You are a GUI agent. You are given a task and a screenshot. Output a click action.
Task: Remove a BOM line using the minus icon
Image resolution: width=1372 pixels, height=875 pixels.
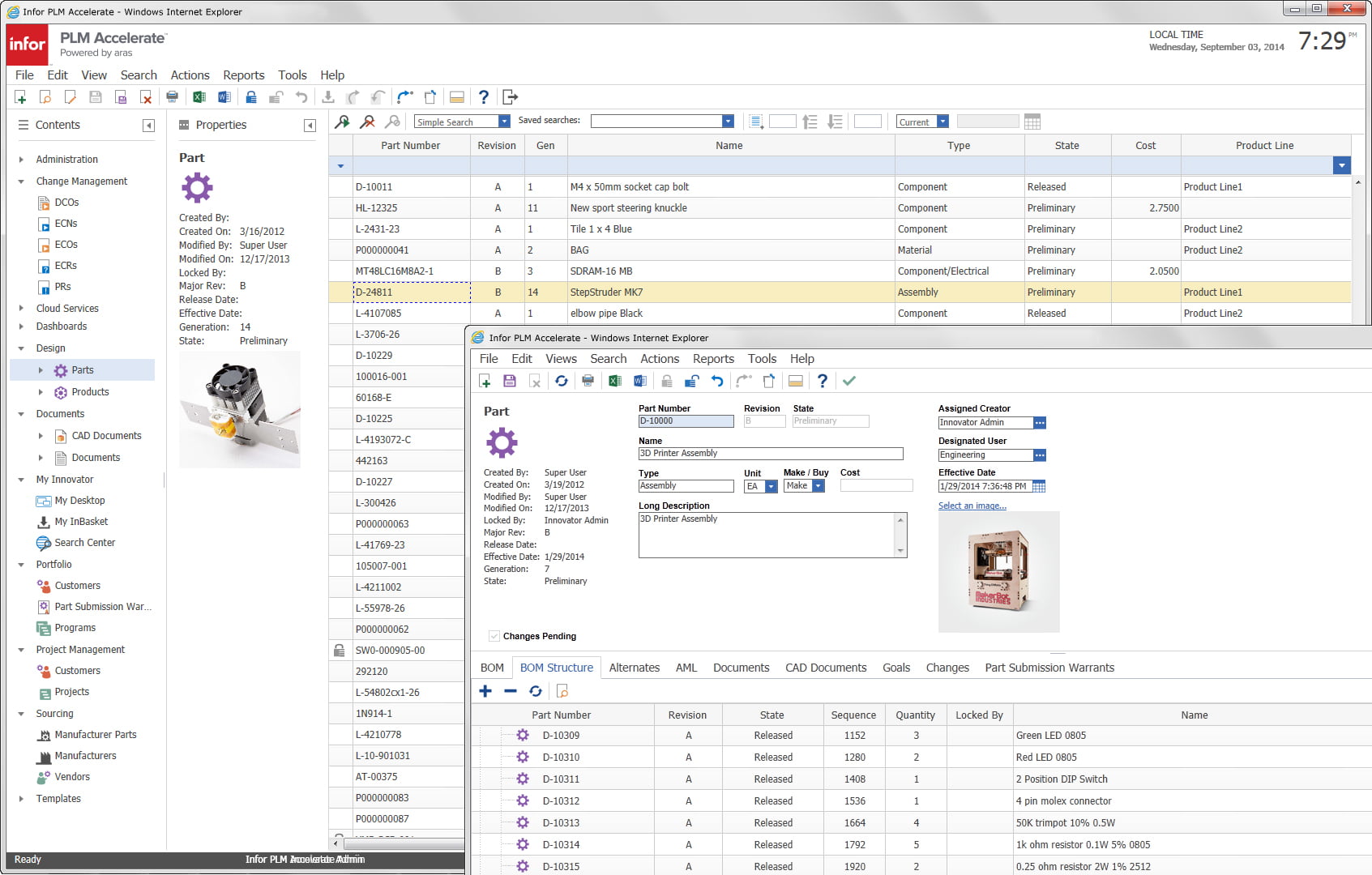tap(510, 691)
